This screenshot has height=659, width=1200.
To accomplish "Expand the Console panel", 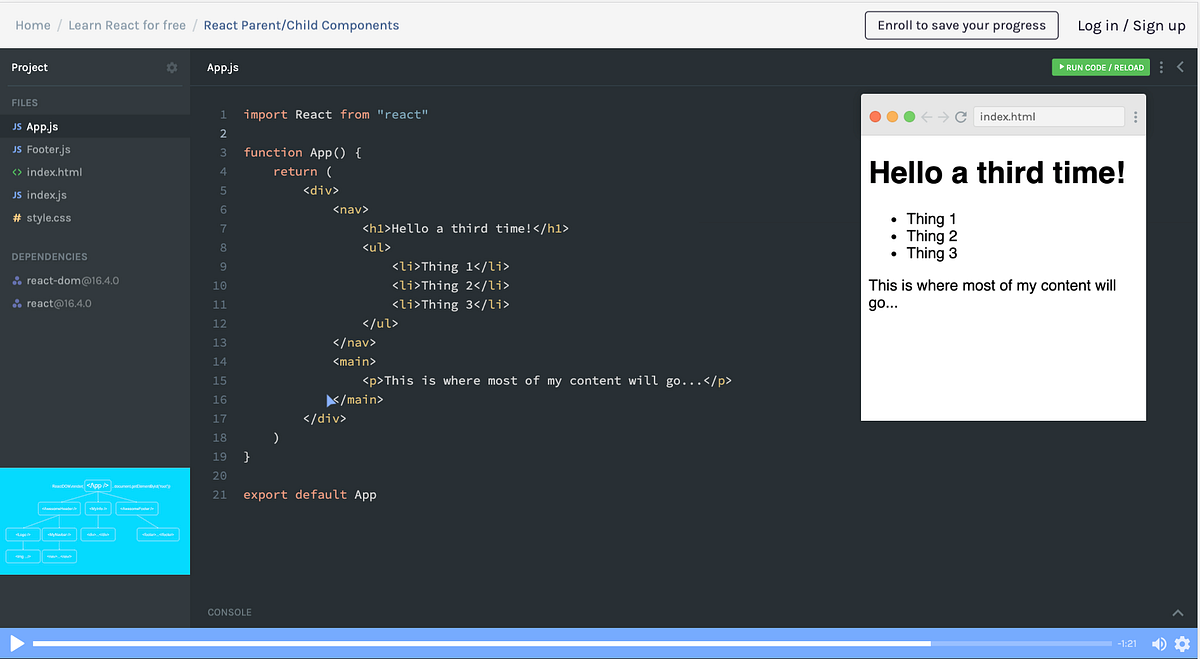I will [x=1177, y=612].
